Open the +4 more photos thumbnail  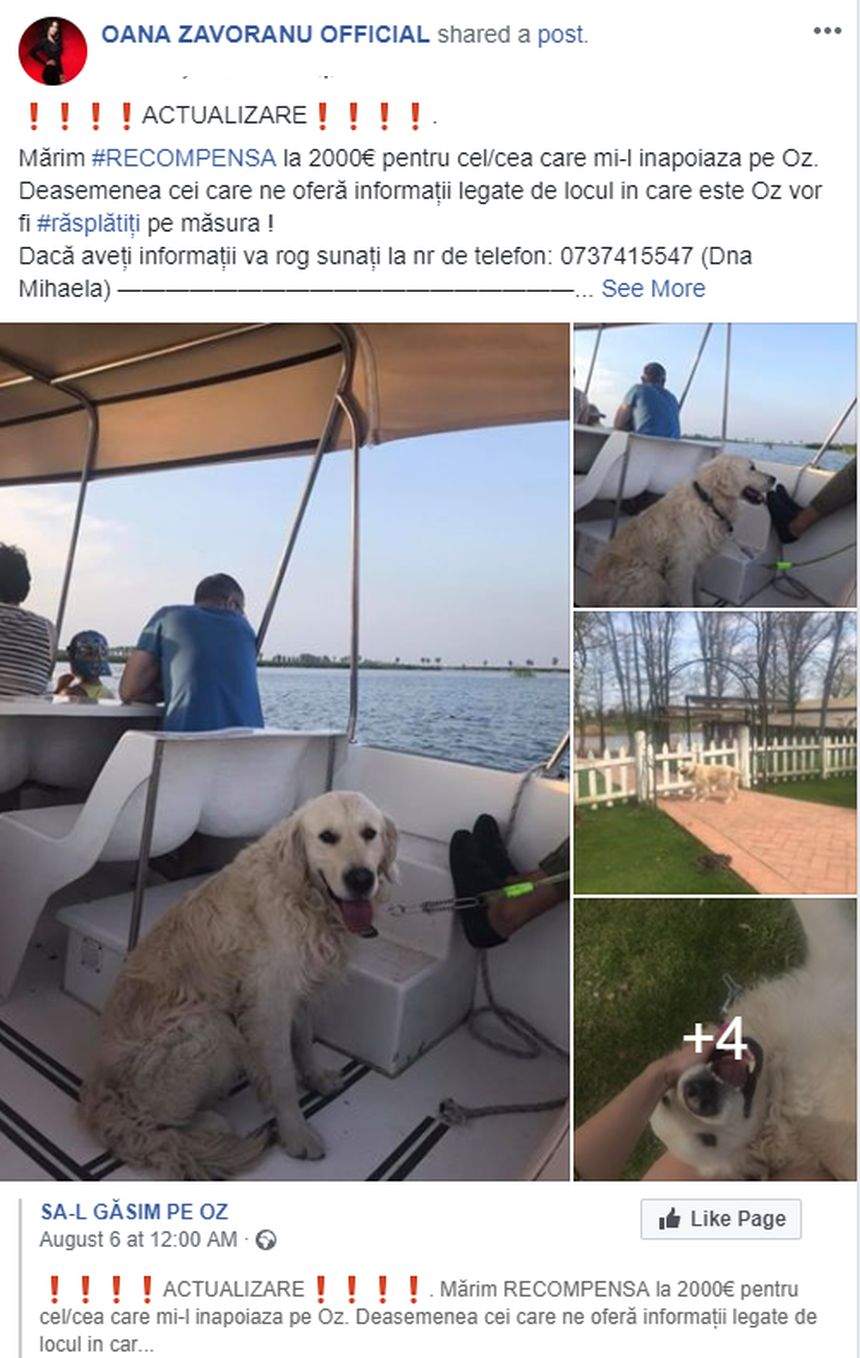click(x=715, y=1039)
